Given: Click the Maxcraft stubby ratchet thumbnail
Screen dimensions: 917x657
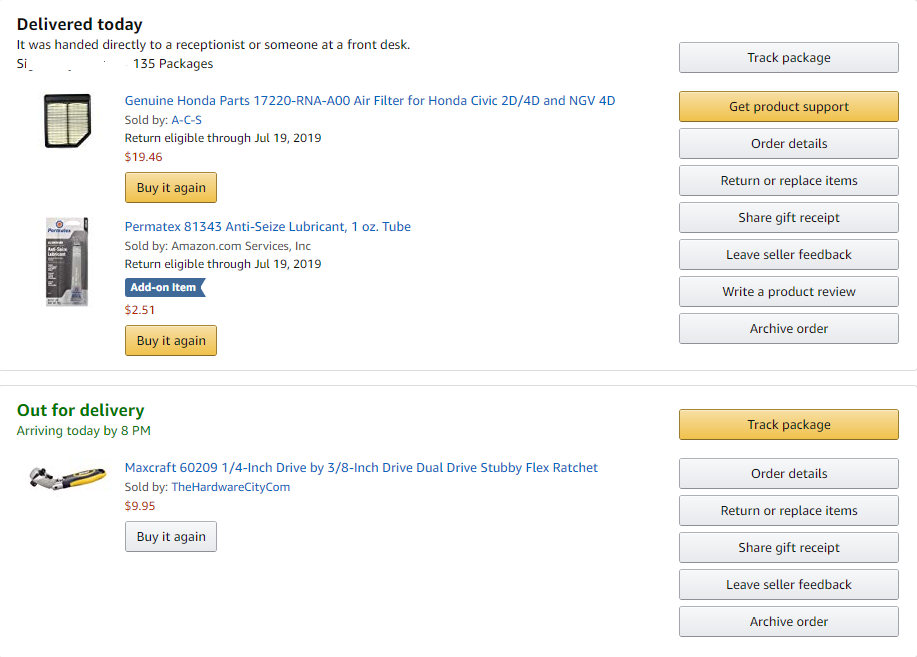Looking at the screenshot, I should (67, 477).
